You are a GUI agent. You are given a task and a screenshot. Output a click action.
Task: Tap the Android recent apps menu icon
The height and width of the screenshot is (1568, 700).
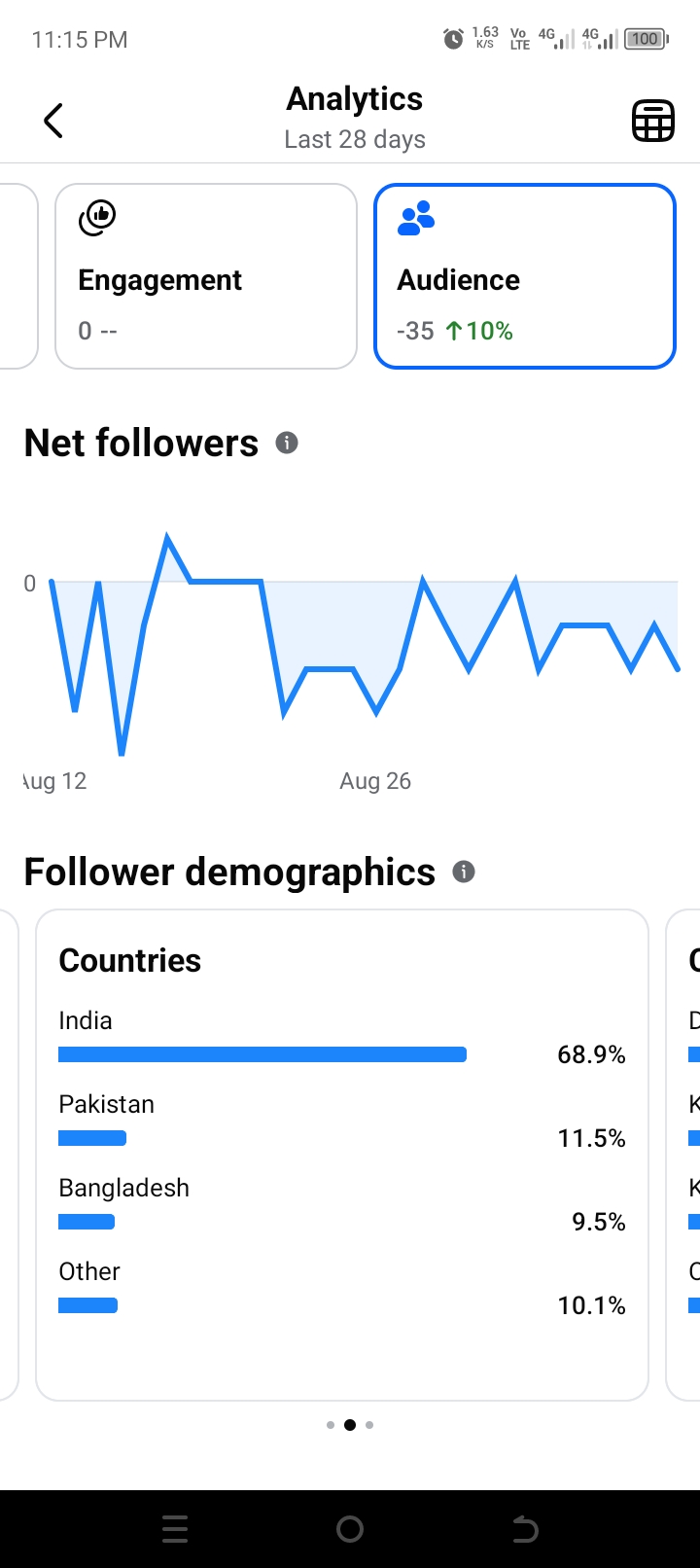(175, 1529)
